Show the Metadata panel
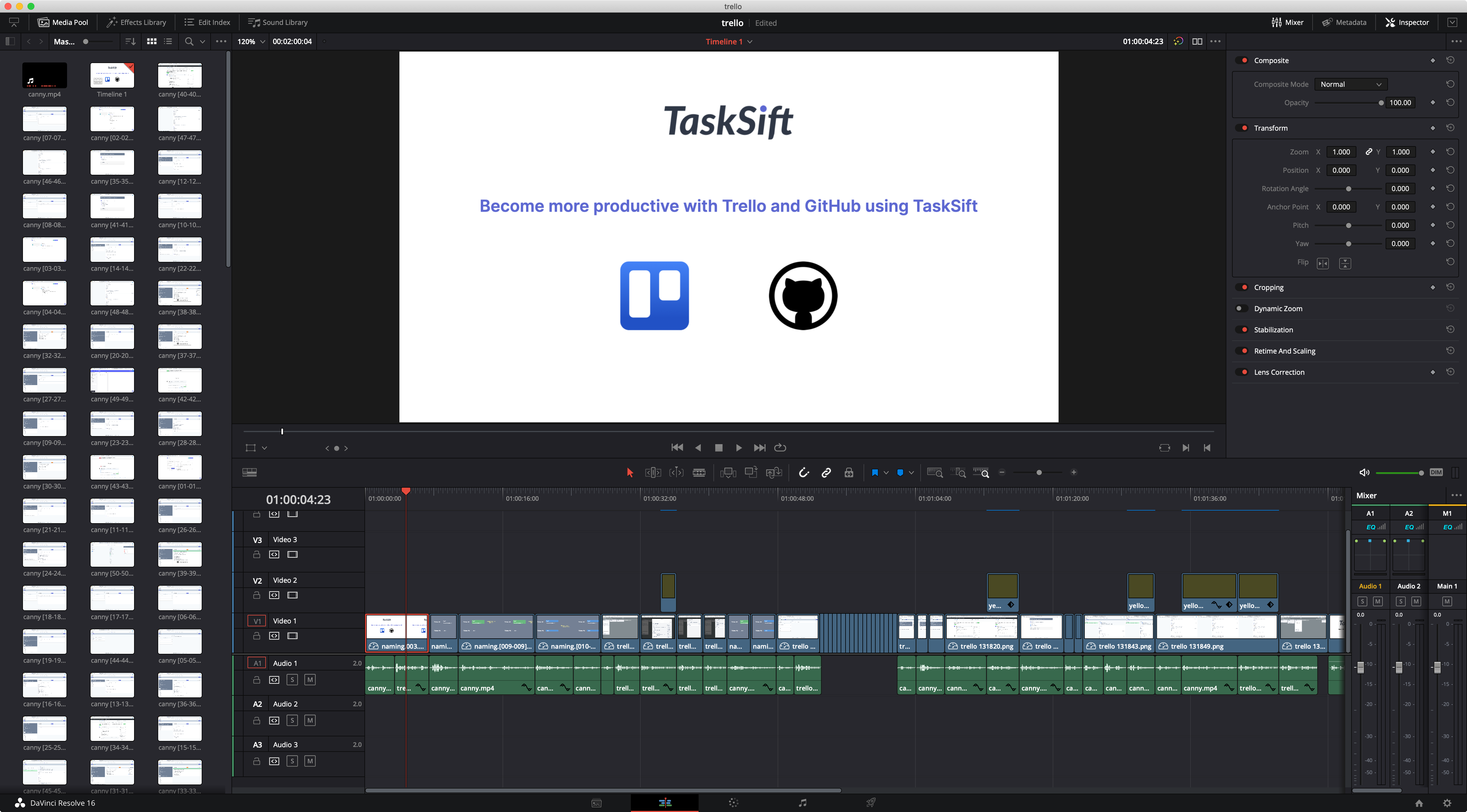Screen dimensions: 1467x812 [1344, 22]
